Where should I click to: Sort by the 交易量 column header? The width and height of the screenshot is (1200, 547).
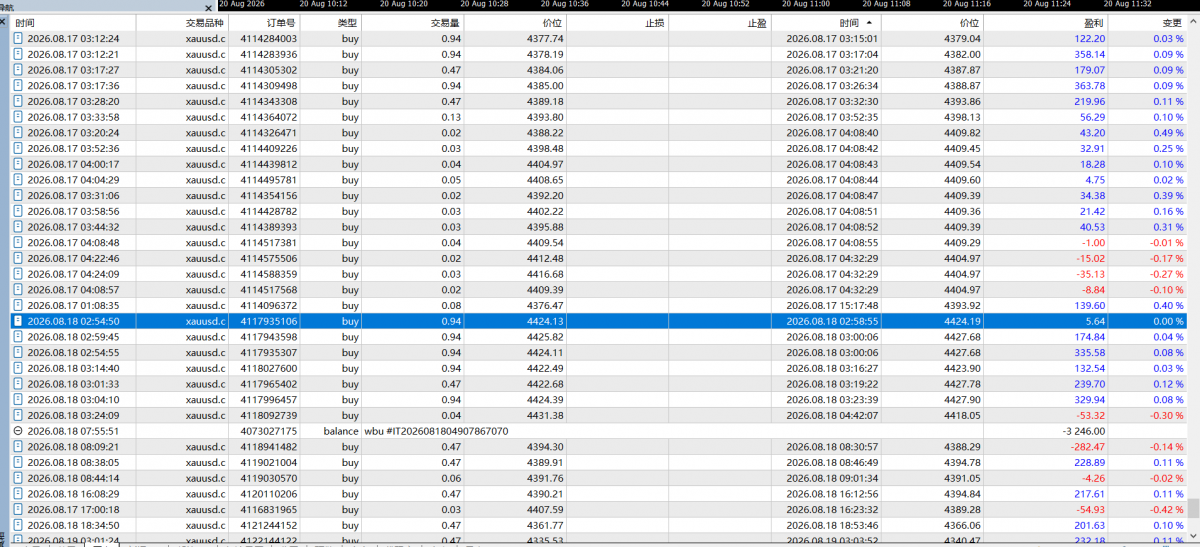point(446,22)
